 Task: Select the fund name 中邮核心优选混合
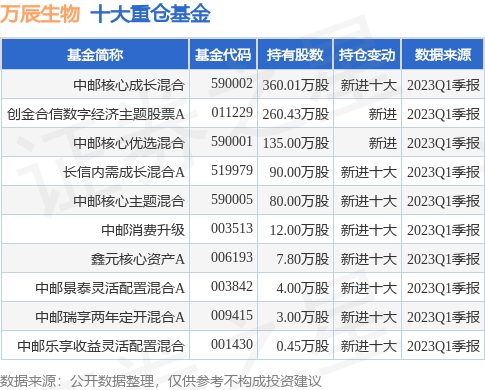129,143
